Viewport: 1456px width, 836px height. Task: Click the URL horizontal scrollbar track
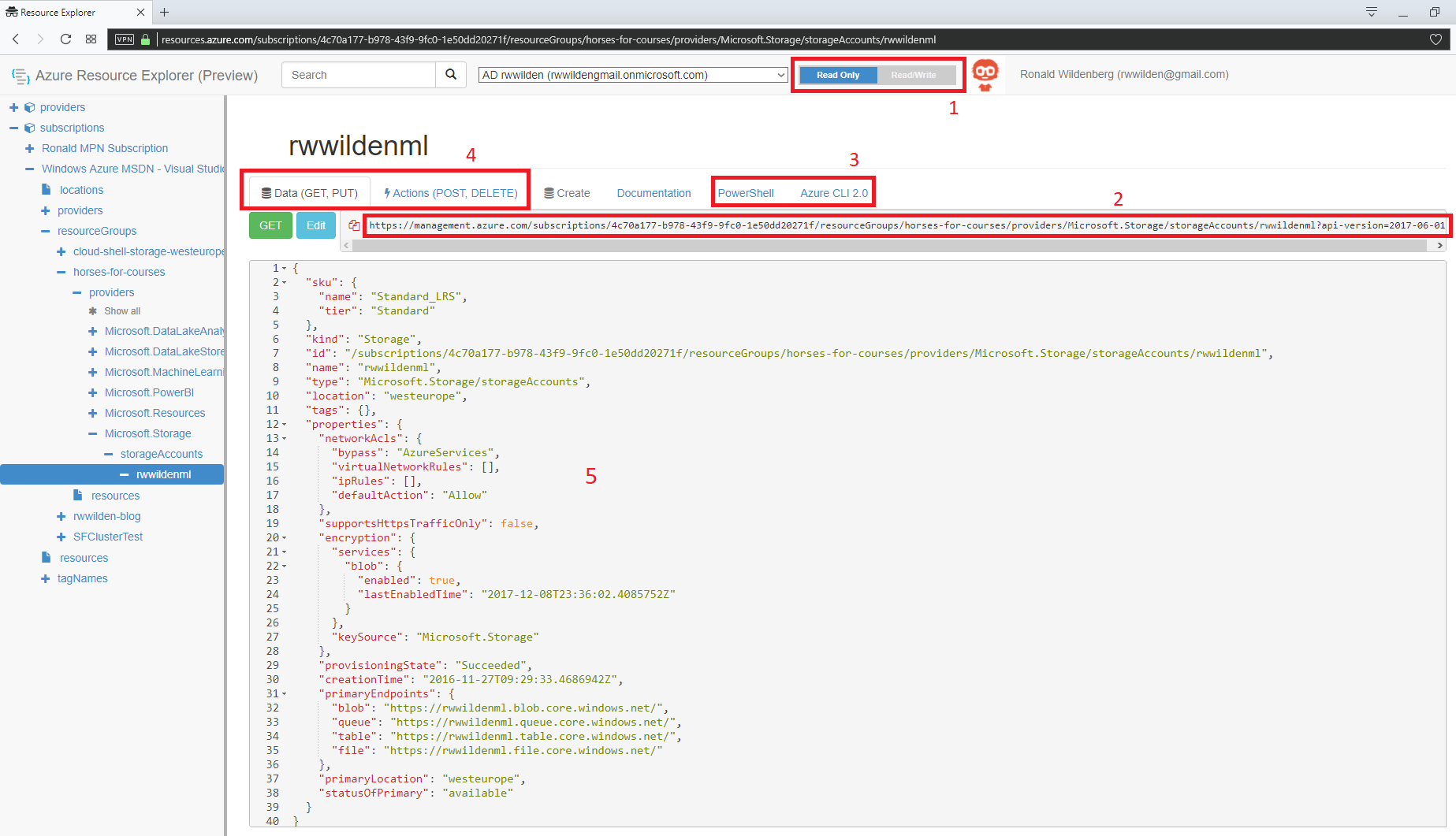click(x=889, y=246)
